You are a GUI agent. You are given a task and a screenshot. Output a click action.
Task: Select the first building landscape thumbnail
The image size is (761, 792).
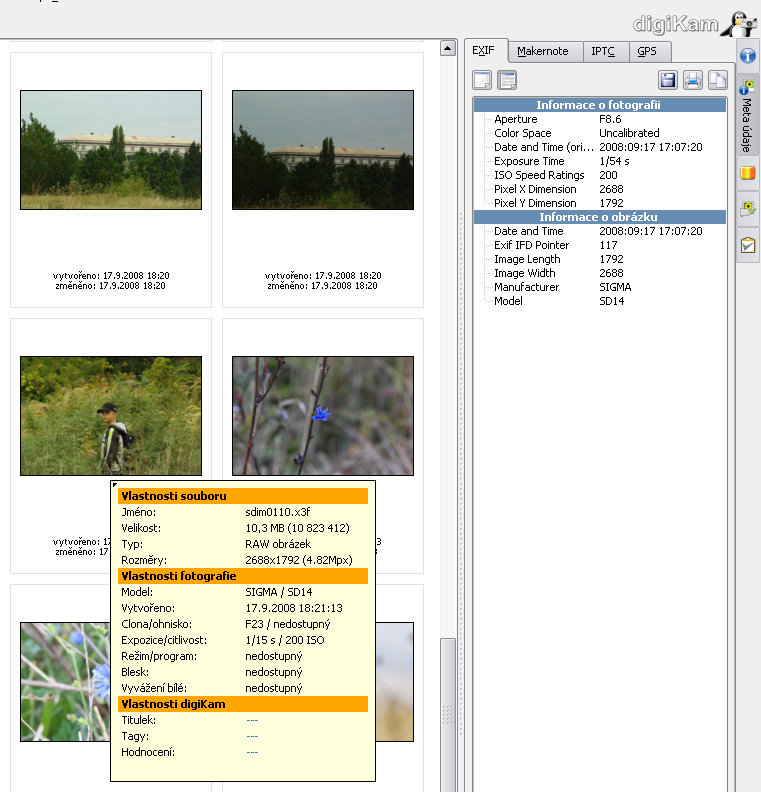tap(111, 150)
